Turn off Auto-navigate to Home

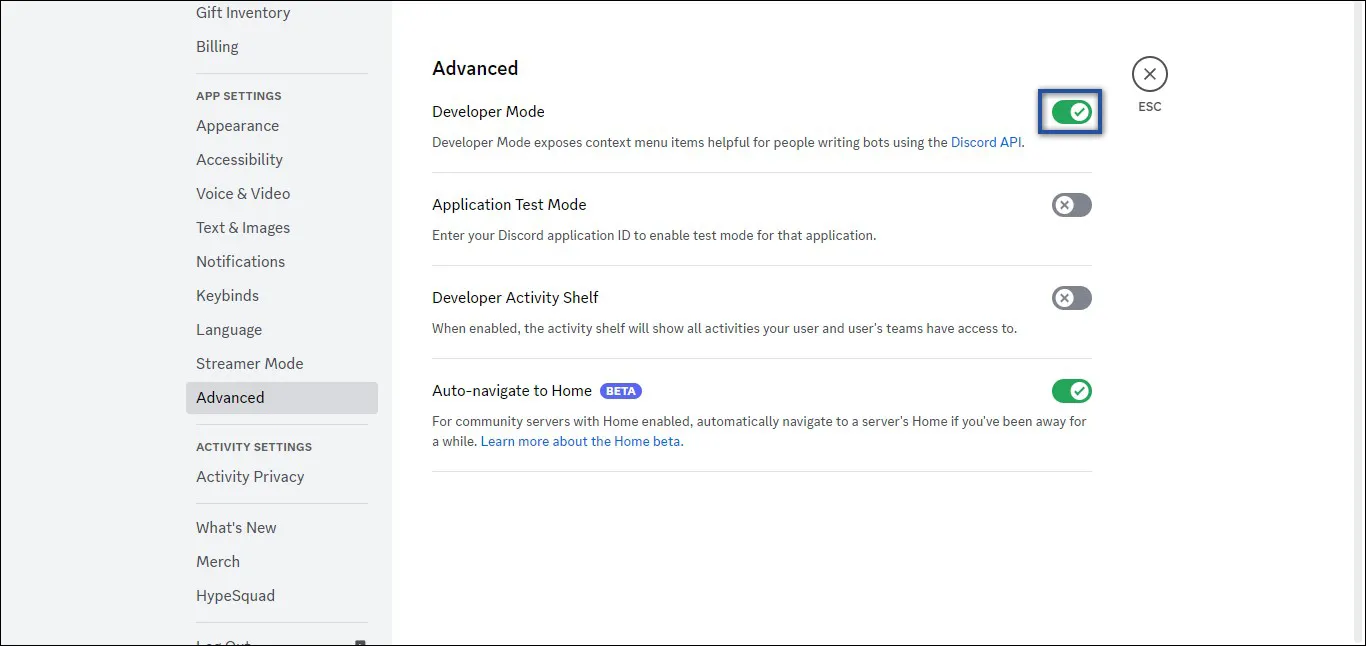point(1071,391)
